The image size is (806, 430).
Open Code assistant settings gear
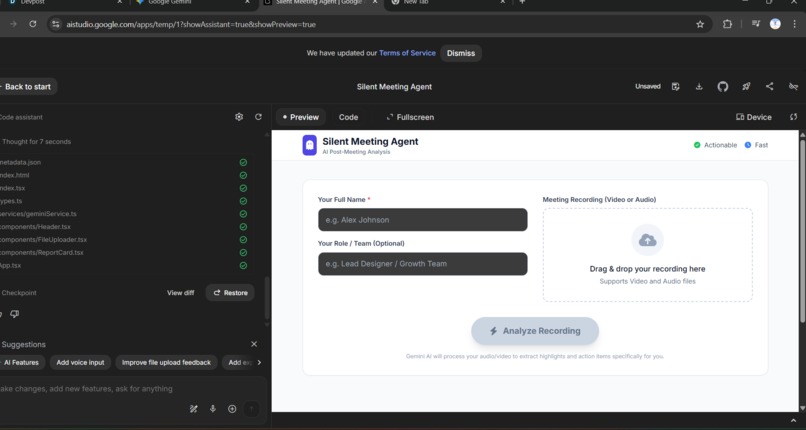pyautogui.click(x=239, y=117)
